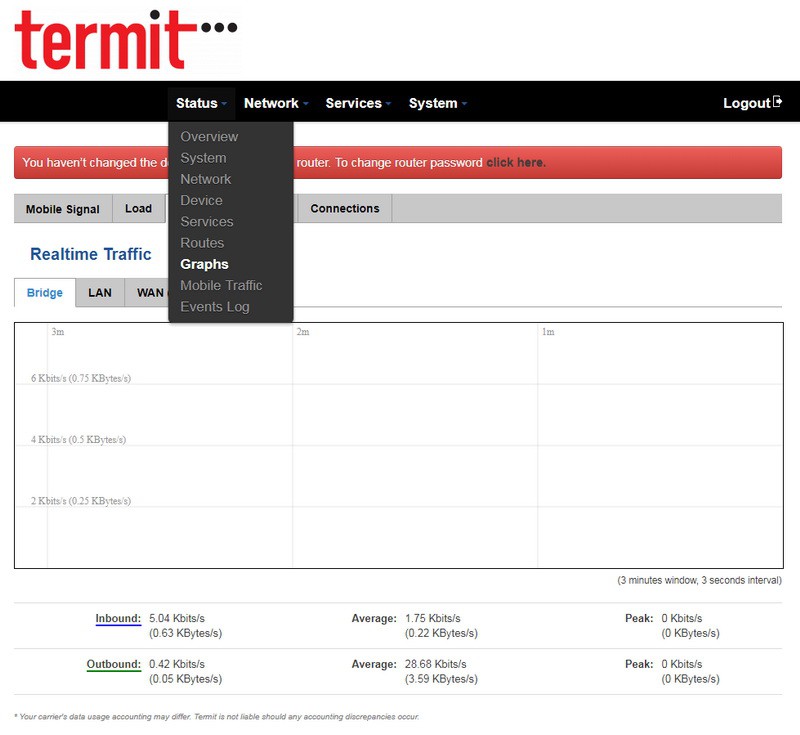The height and width of the screenshot is (735, 800).
Task: Select the Bridge interface tab
Action: click(x=45, y=293)
